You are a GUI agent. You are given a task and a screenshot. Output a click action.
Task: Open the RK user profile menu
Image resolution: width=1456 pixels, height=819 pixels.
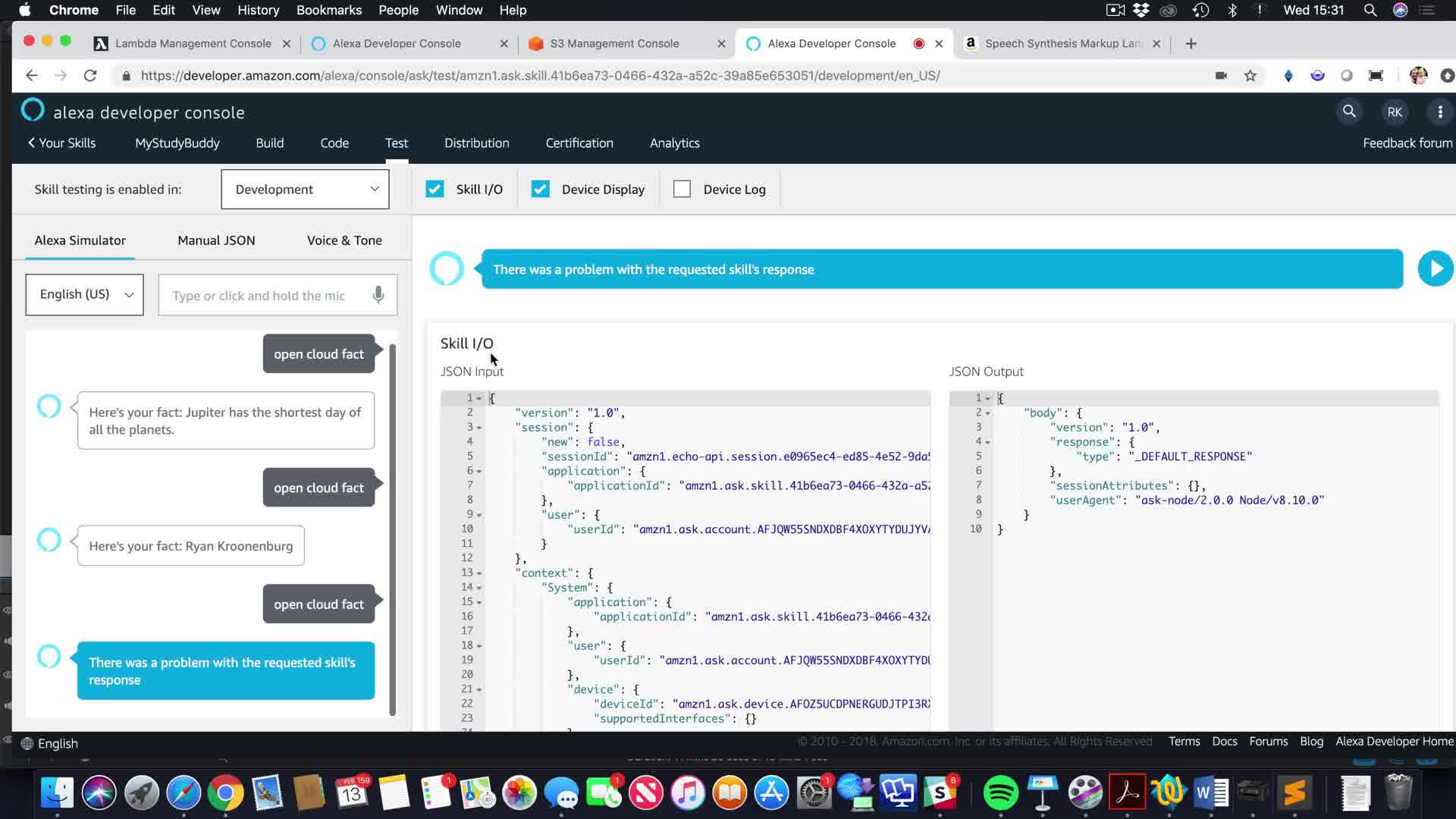pyautogui.click(x=1395, y=112)
